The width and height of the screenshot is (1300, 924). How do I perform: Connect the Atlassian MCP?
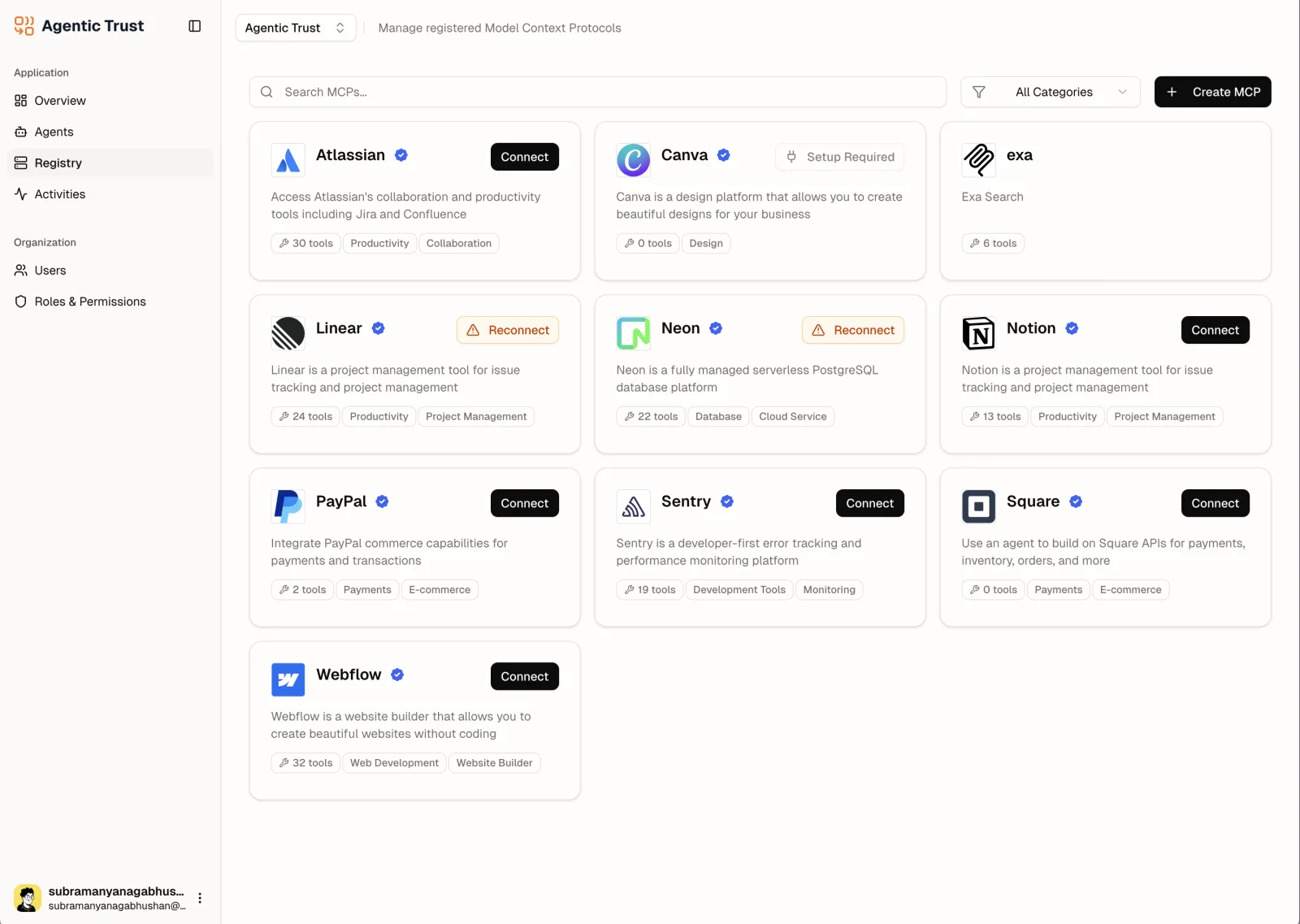click(x=525, y=157)
